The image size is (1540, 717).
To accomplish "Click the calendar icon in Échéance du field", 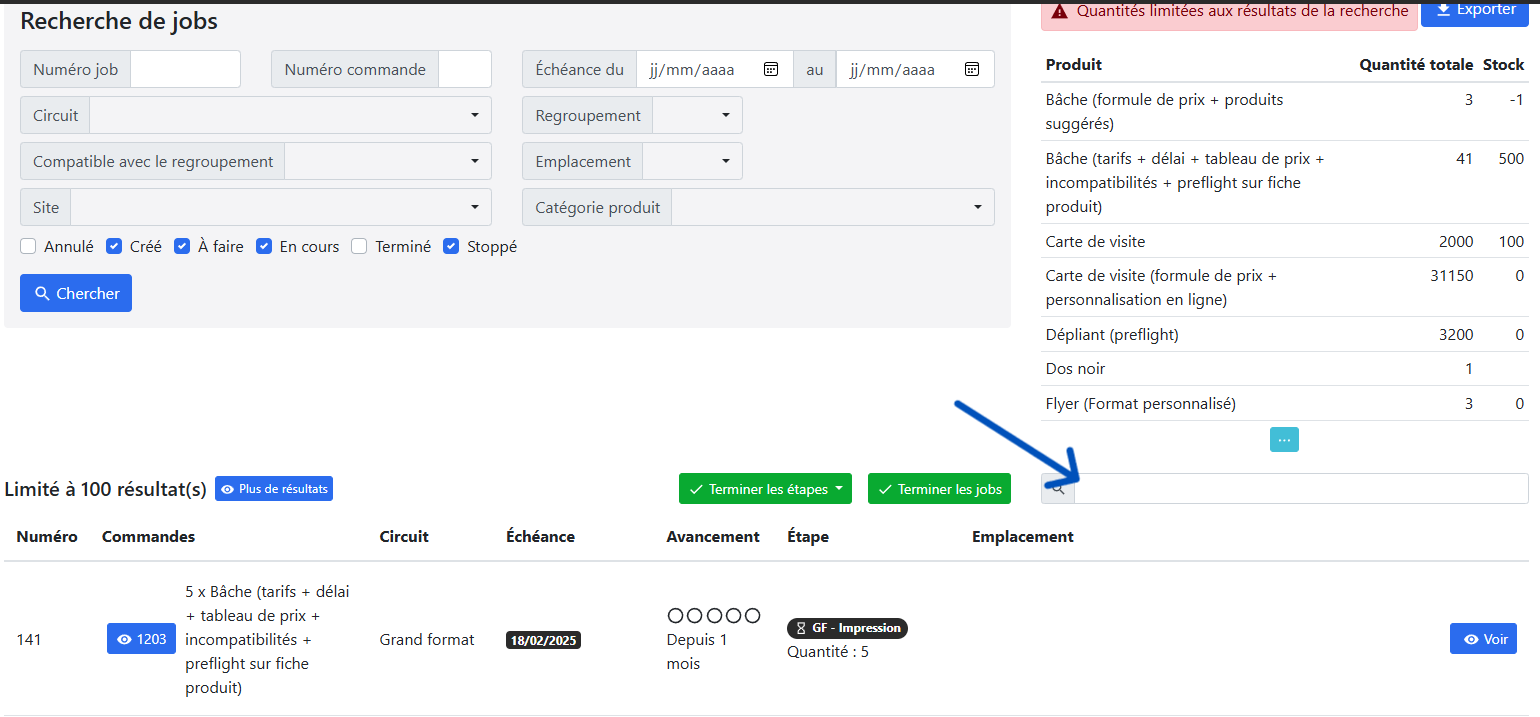I will pos(771,69).
